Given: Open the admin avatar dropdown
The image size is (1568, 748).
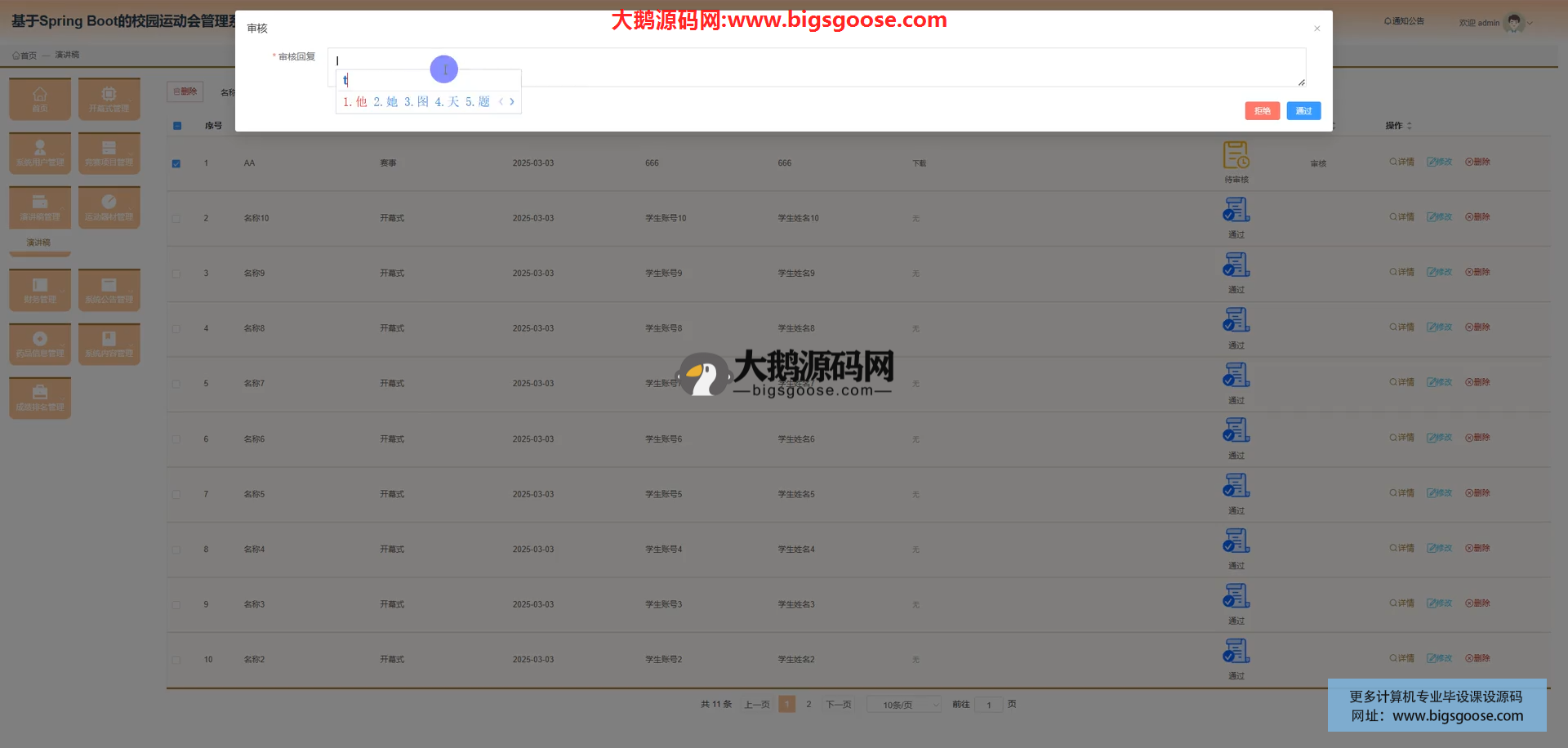Looking at the screenshot, I should click(1515, 23).
